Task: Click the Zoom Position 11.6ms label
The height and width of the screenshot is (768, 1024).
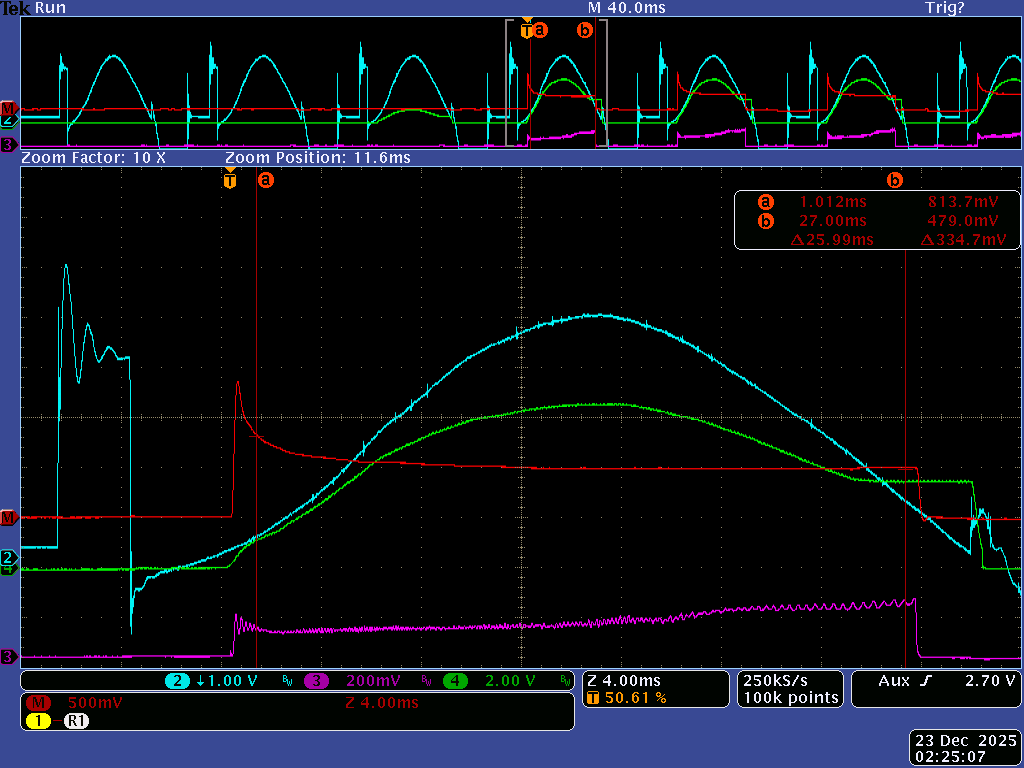Action: pyautogui.click(x=317, y=158)
